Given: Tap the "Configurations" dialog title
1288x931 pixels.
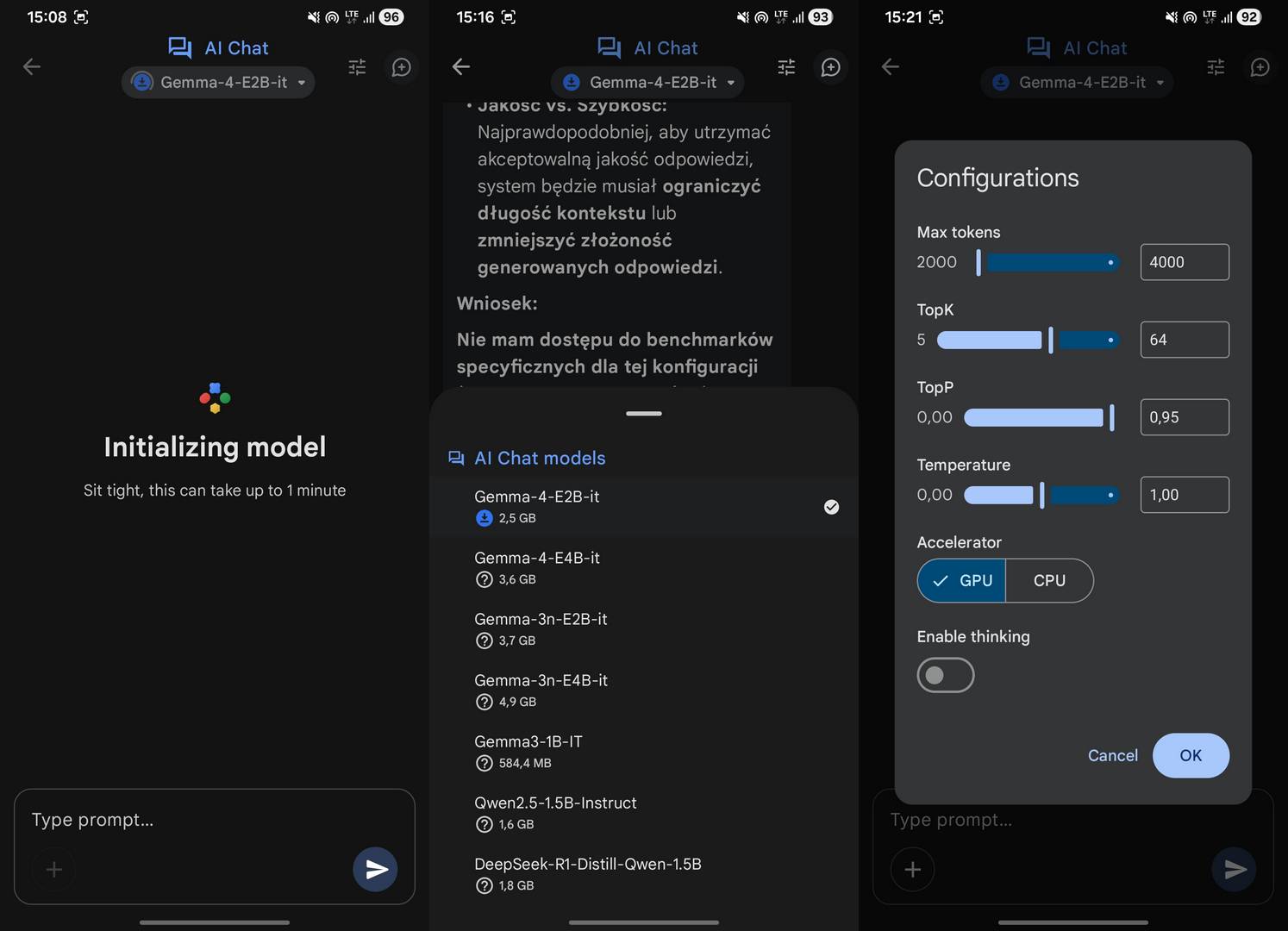Looking at the screenshot, I should click(x=997, y=178).
